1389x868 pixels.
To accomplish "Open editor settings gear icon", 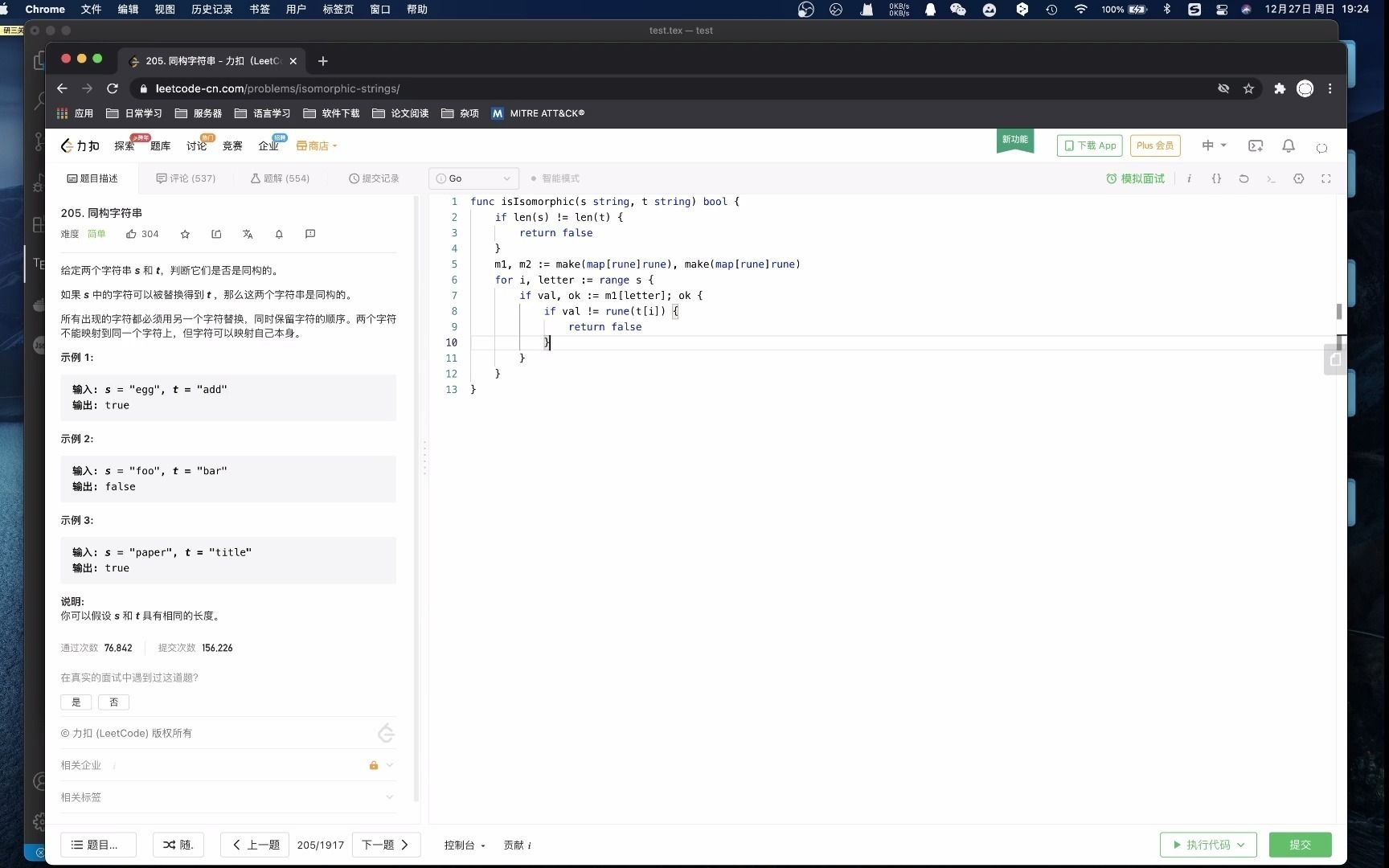I will tap(1298, 178).
